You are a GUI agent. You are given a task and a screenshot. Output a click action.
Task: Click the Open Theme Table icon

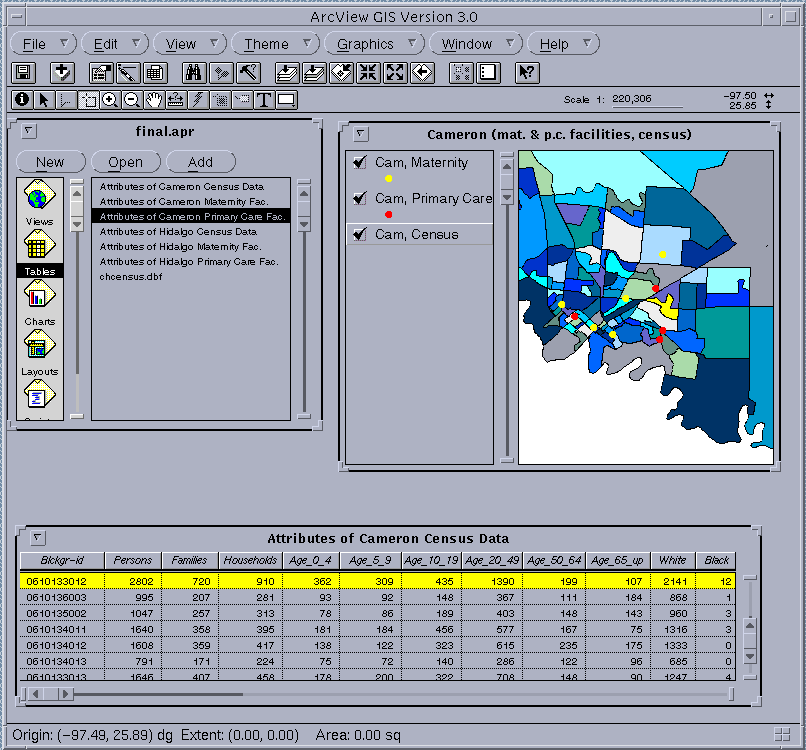tap(155, 73)
